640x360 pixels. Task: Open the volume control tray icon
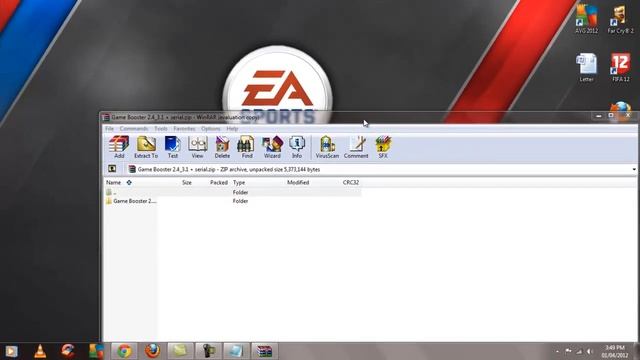click(x=590, y=351)
